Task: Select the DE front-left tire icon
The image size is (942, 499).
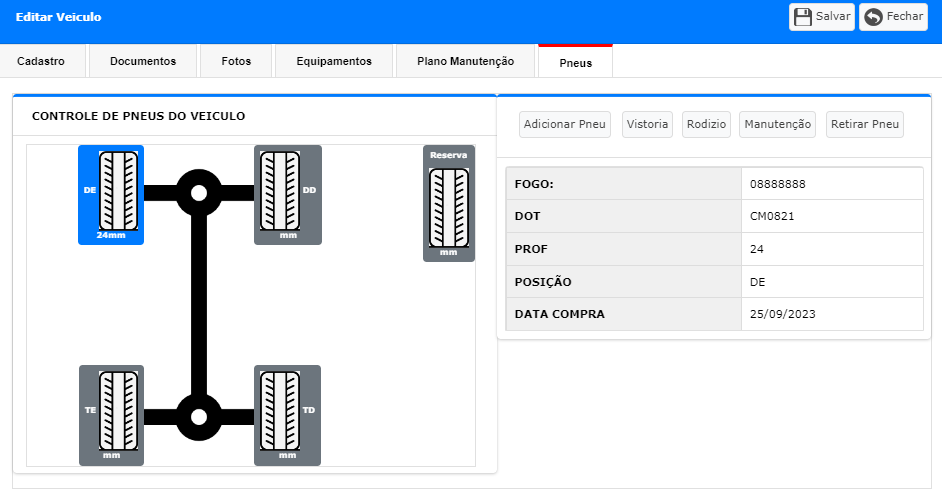Action: (118, 190)
